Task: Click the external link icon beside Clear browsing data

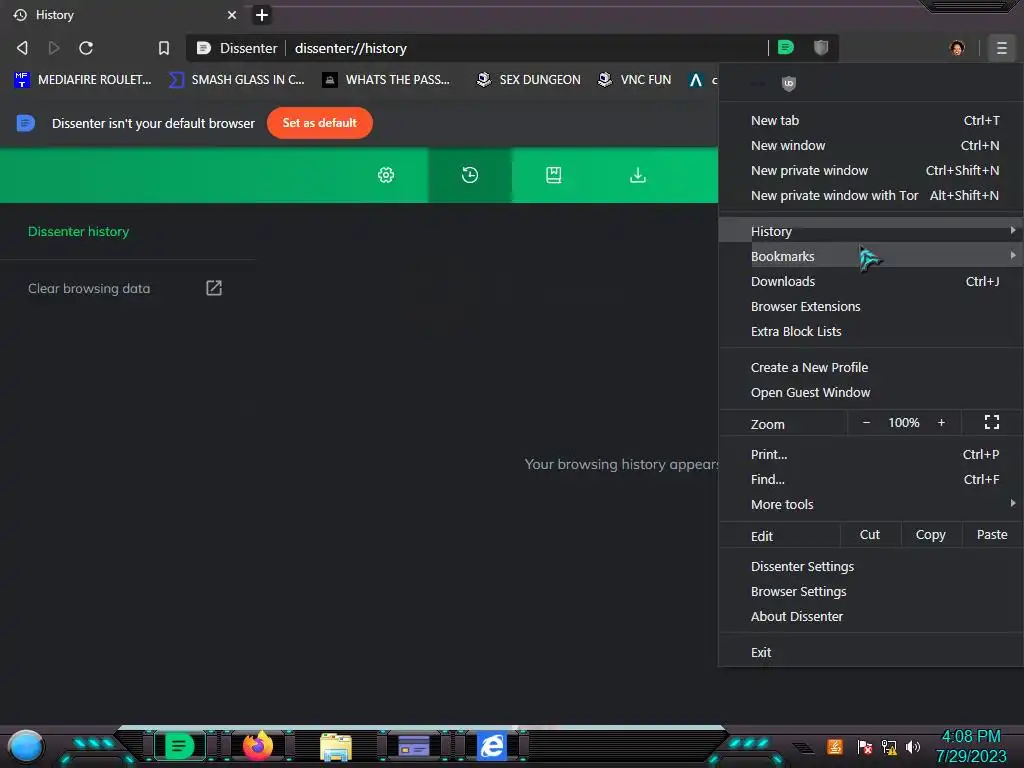Action: (214, 288)
